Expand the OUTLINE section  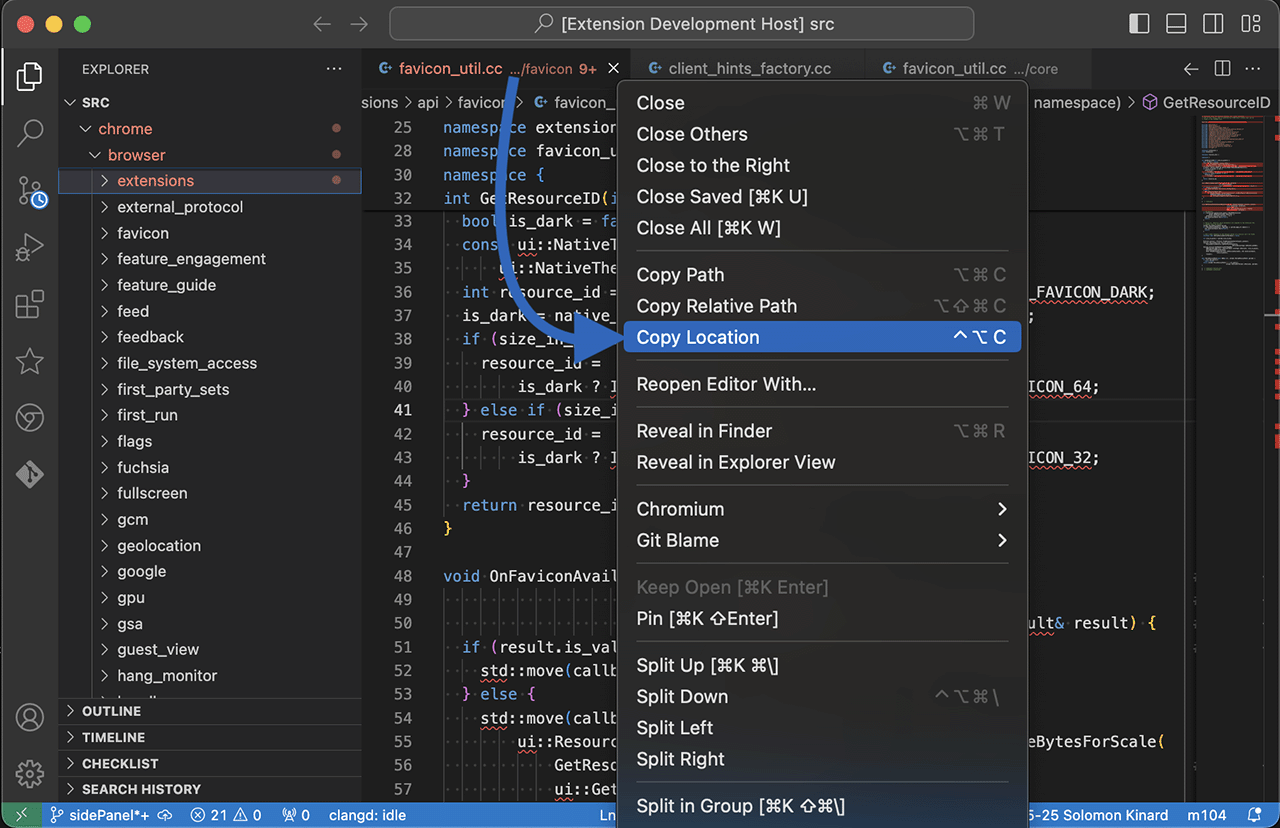111,711
